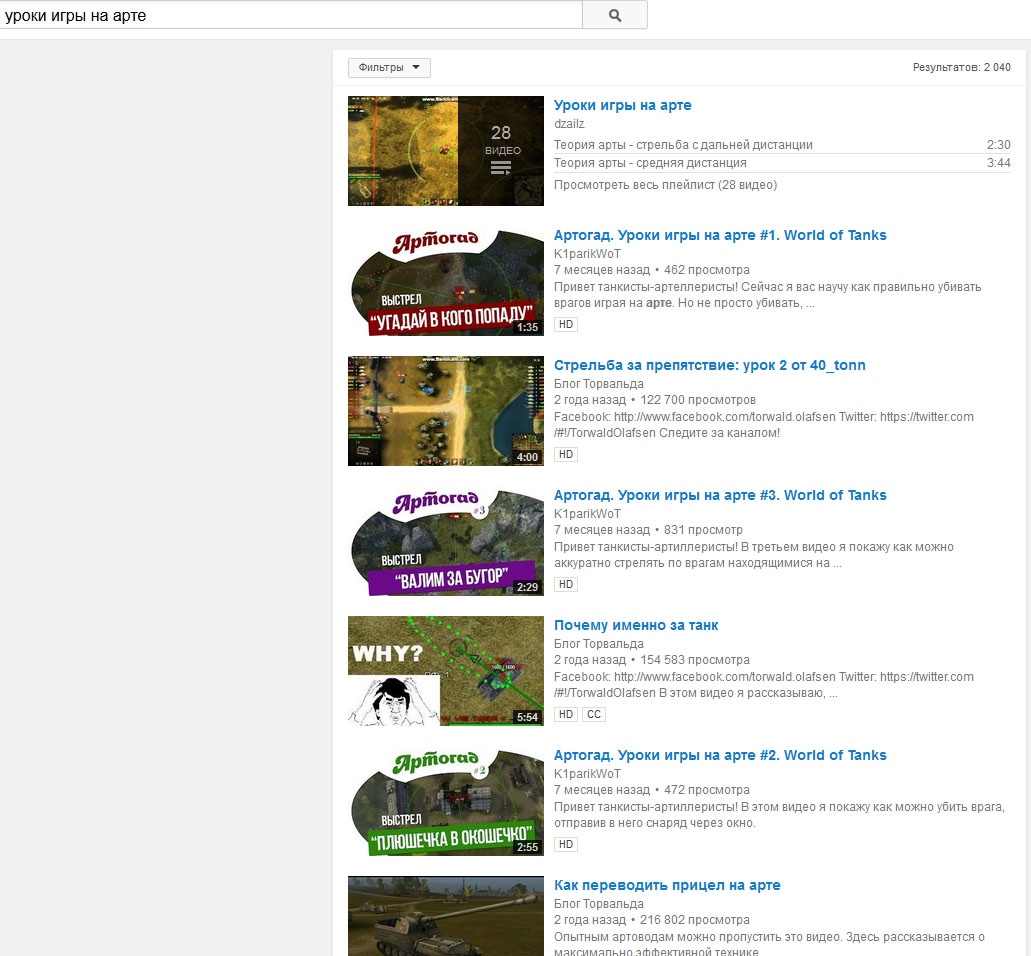
Task: Click the 4:00 duration video thumbnail
Action: [445, 411]
